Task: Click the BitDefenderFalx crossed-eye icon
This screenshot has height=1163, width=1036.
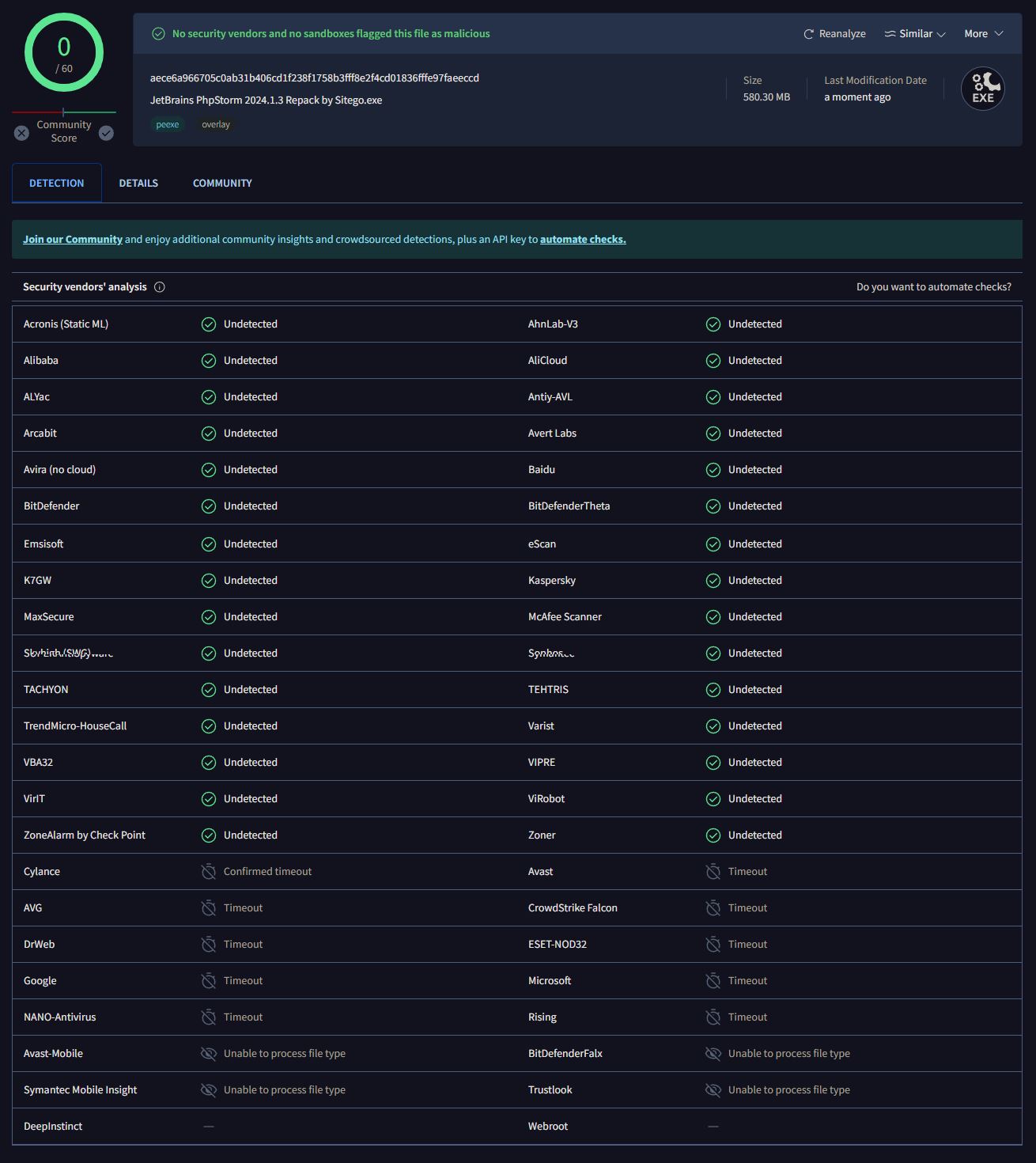Action: [713, 1054]
